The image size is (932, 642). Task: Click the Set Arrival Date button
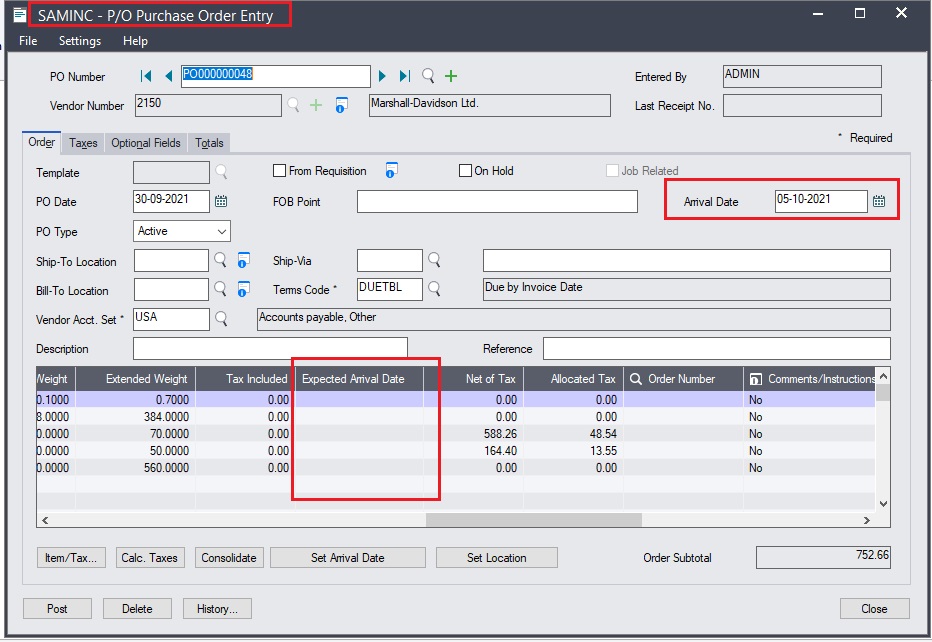click(348, 558)
